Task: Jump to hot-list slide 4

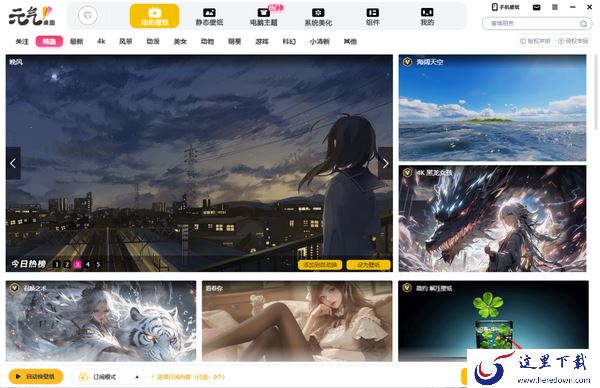Action: 88,264
